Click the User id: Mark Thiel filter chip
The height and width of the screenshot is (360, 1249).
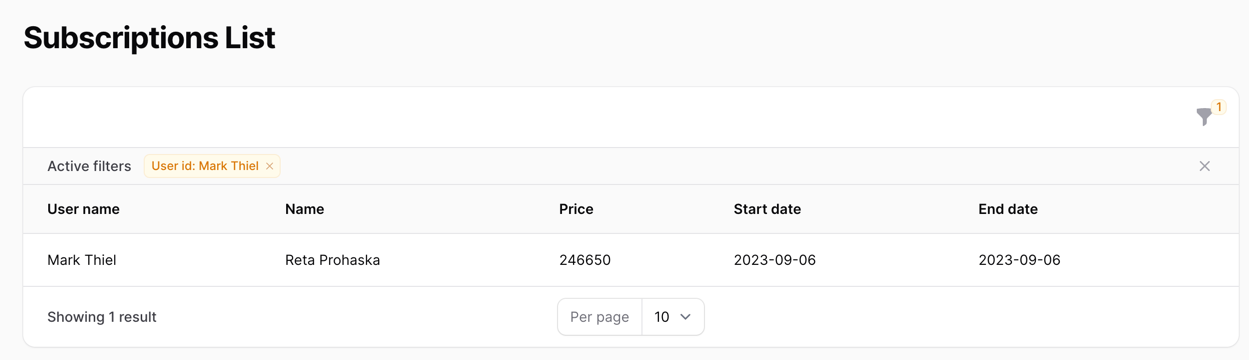[x=212, y=166]
